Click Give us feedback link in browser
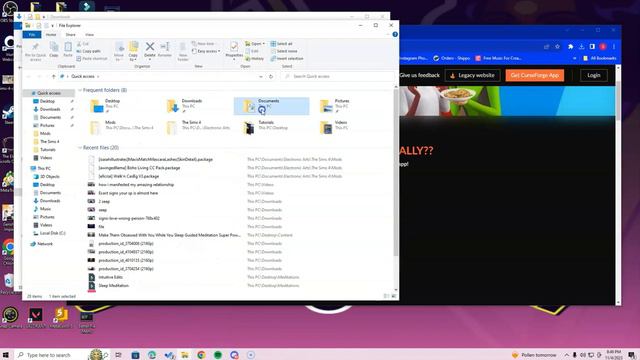 [420, 75]
